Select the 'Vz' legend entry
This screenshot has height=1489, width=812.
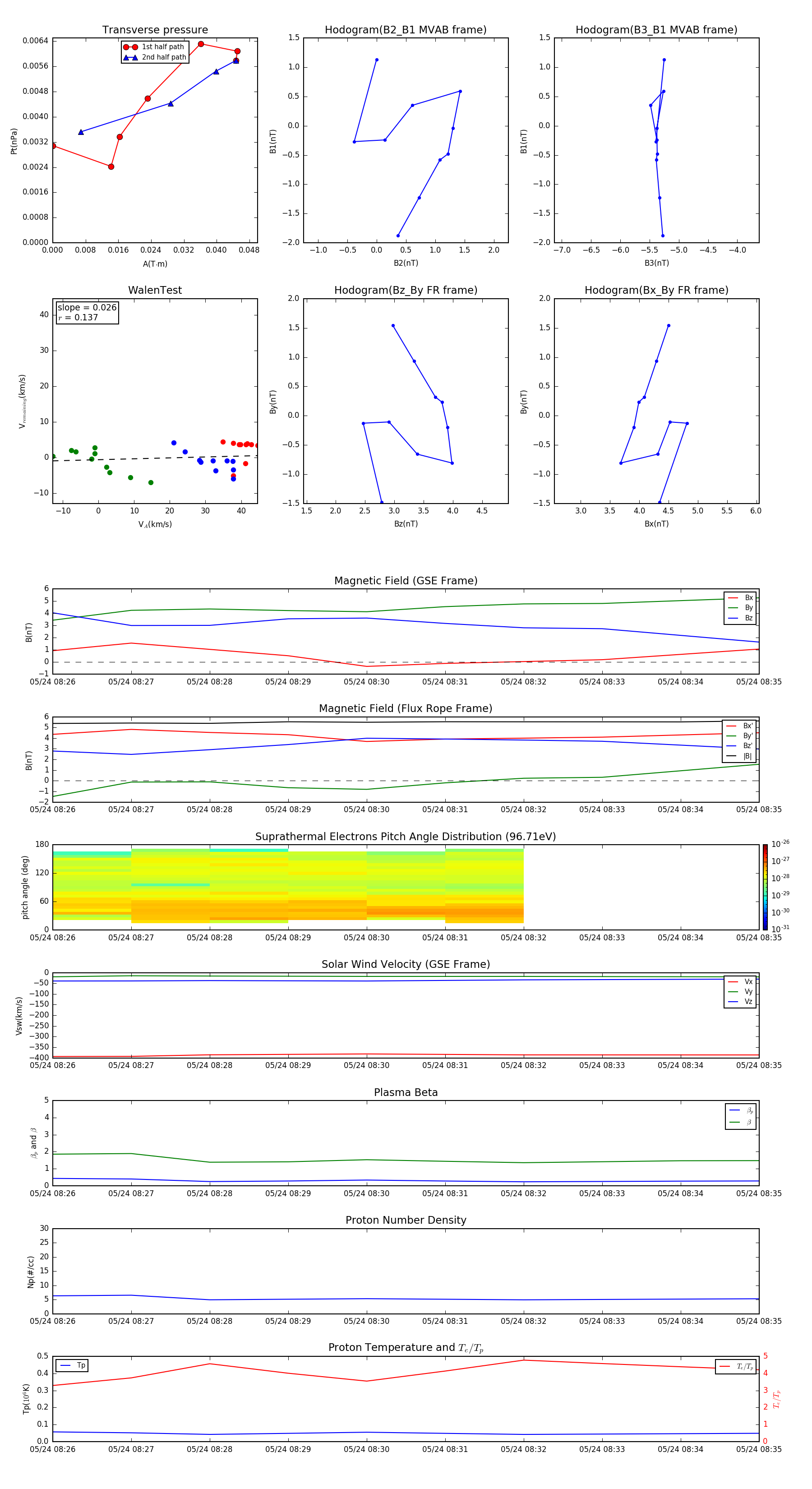pos(740,1002)
